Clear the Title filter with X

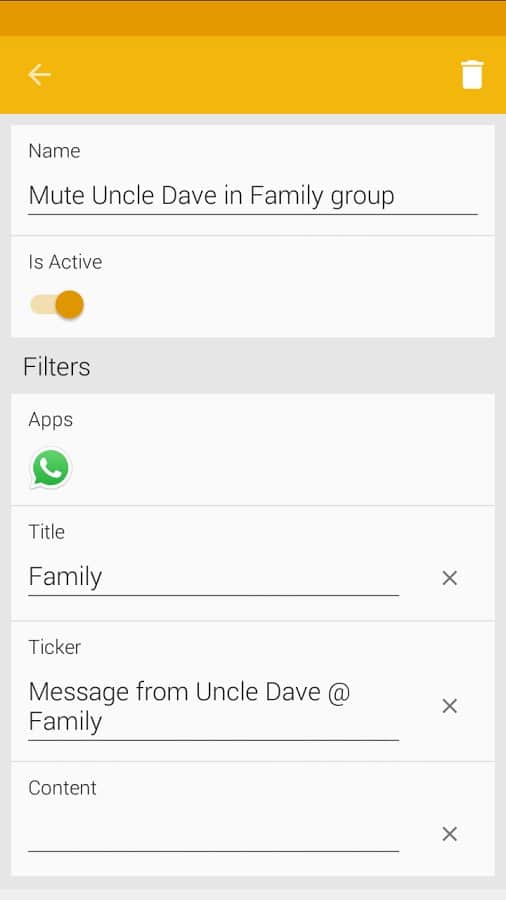pyautogui.click(x=450, y=578)
